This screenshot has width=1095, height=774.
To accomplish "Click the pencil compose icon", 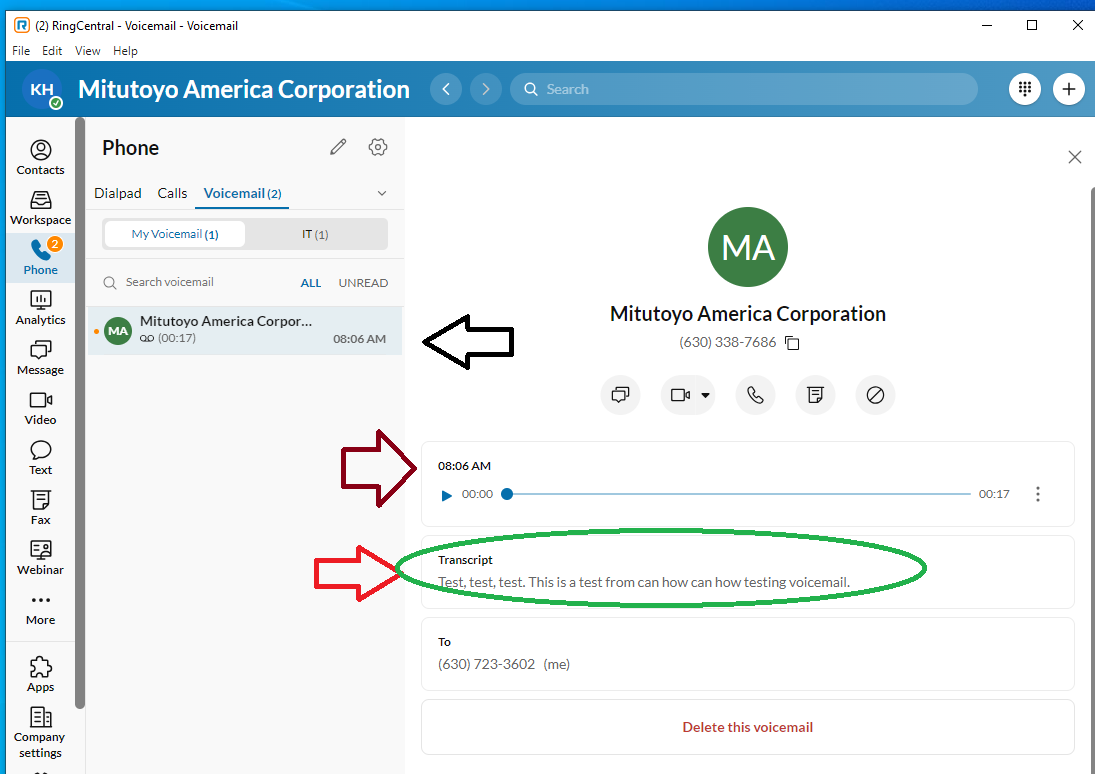I will point(338,148).
